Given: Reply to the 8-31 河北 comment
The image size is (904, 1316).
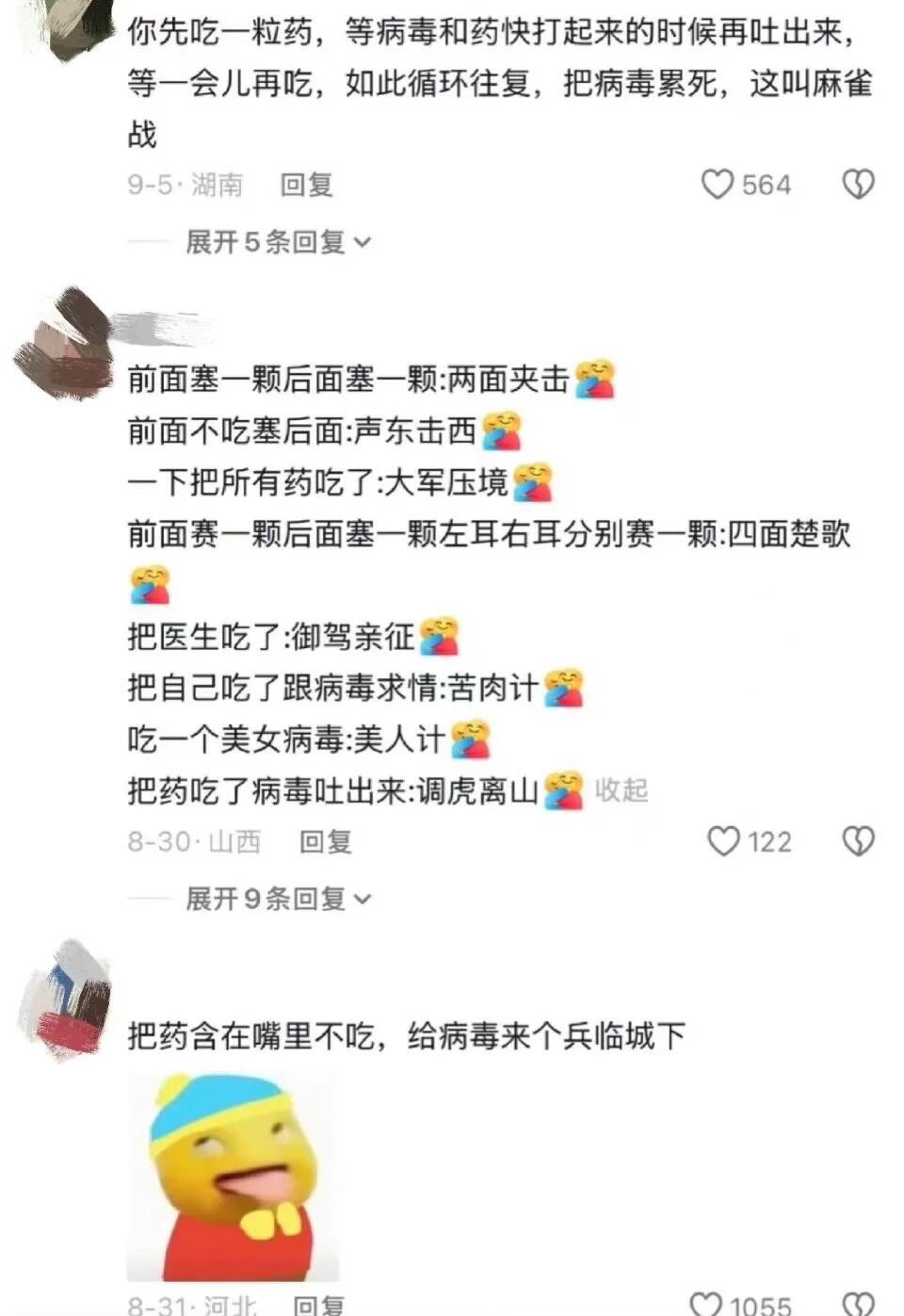Looking at the screenshot, I should point(318,1305).
